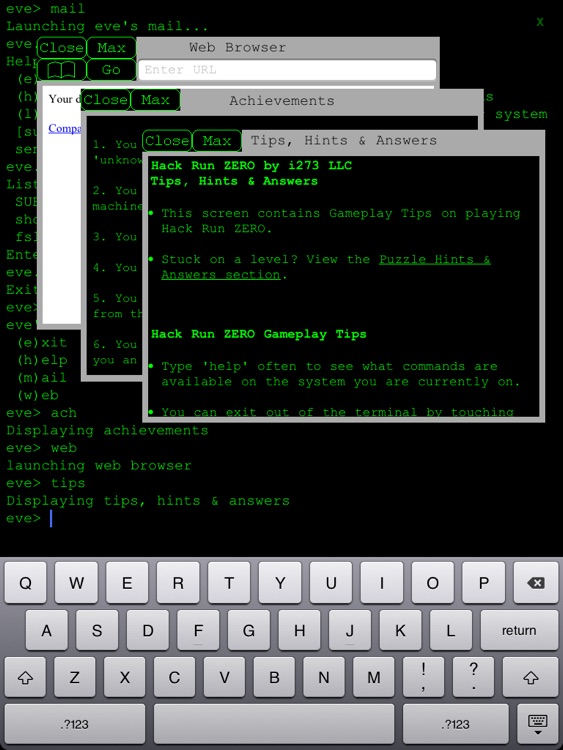This screenshot has width=563, height=750.
Task: Tap the X key on the keyboard
Action: coord(125,677)
